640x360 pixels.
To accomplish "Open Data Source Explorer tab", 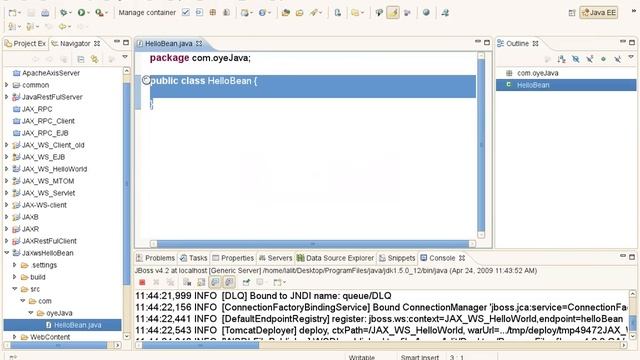I will (x=335, y=258).
